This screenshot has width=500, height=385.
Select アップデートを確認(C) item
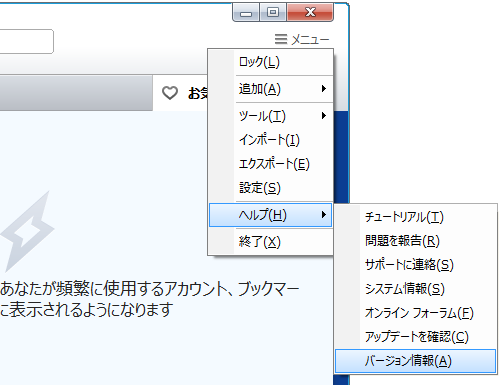(415, 337)
